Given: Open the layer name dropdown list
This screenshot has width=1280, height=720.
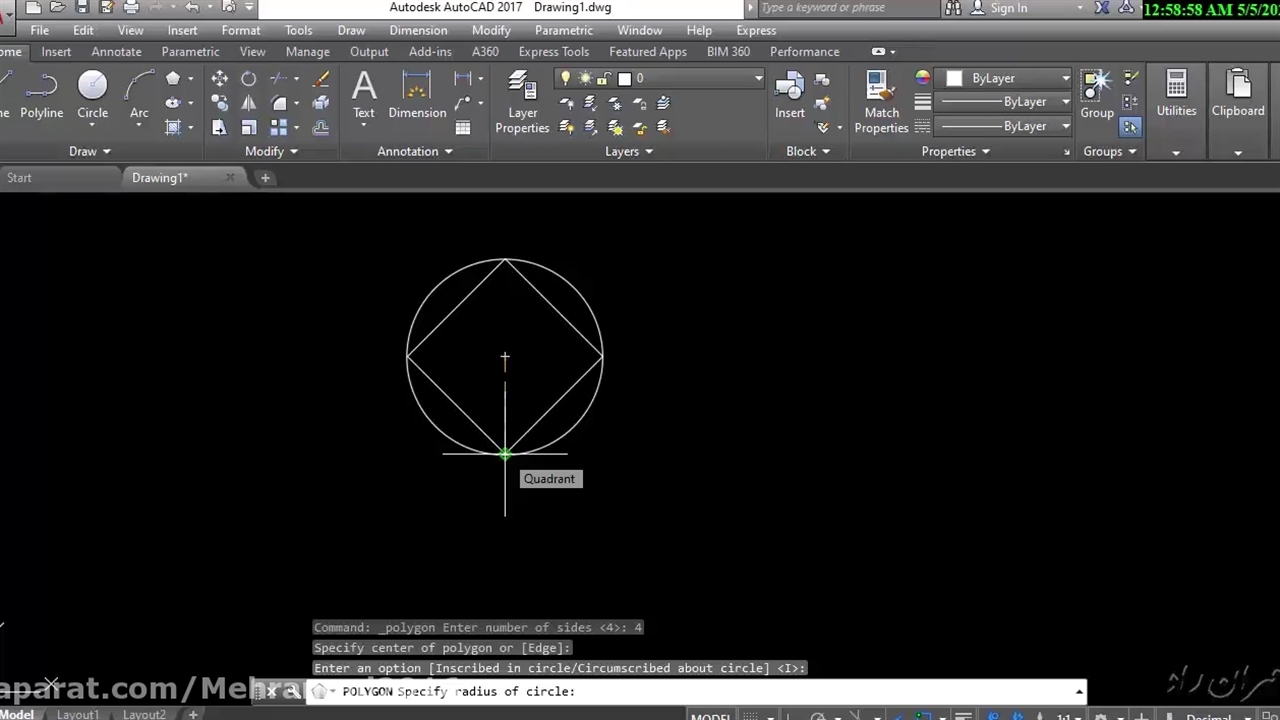Looking at the screenshot, I should click(758, 78).
